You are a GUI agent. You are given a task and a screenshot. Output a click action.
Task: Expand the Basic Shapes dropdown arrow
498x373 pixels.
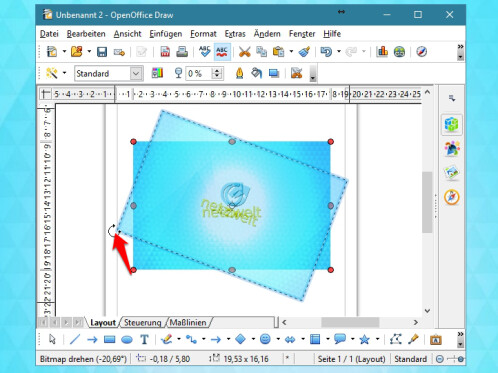[253, 340]
